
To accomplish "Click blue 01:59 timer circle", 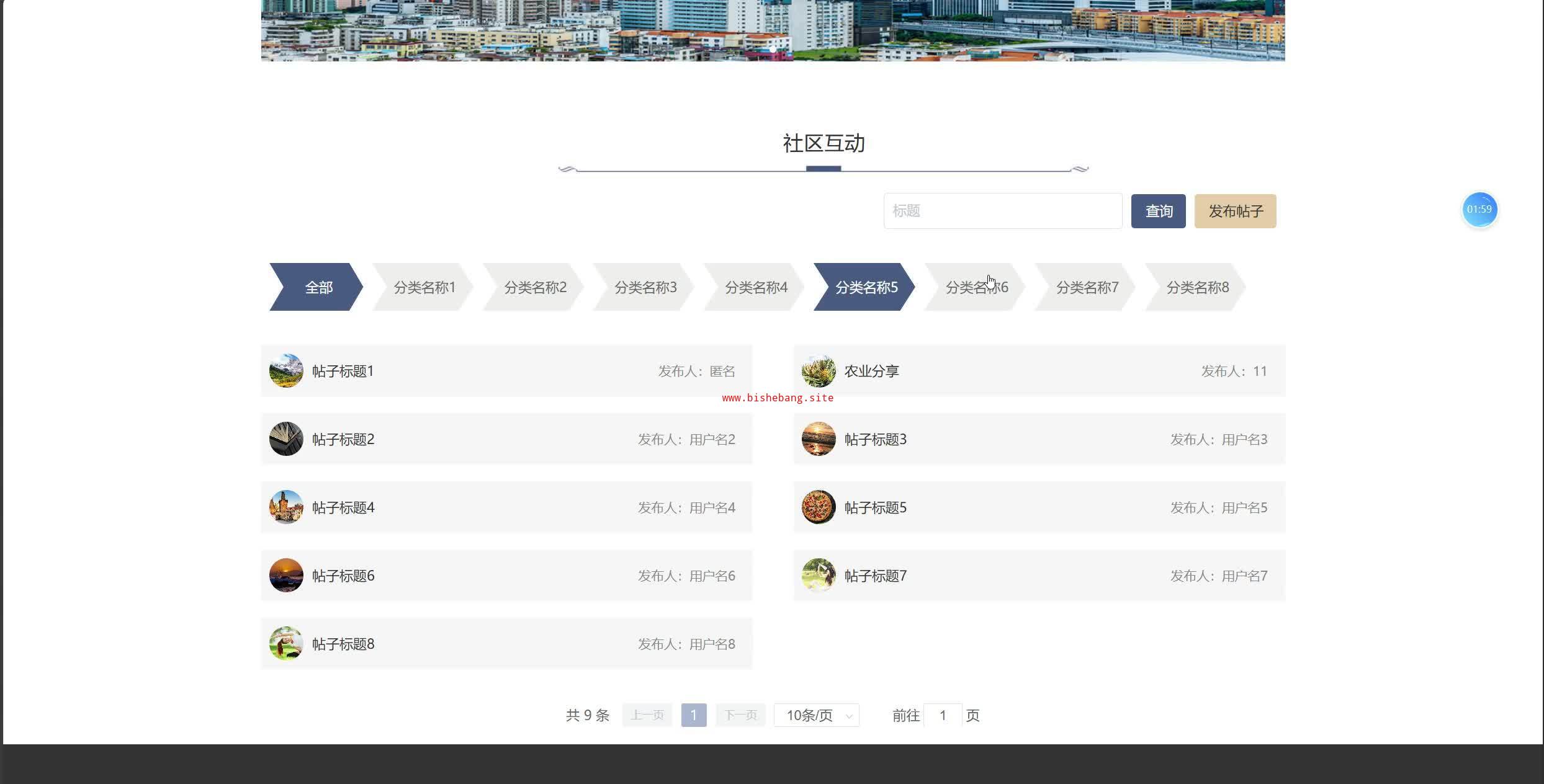I will [1479, 210].
